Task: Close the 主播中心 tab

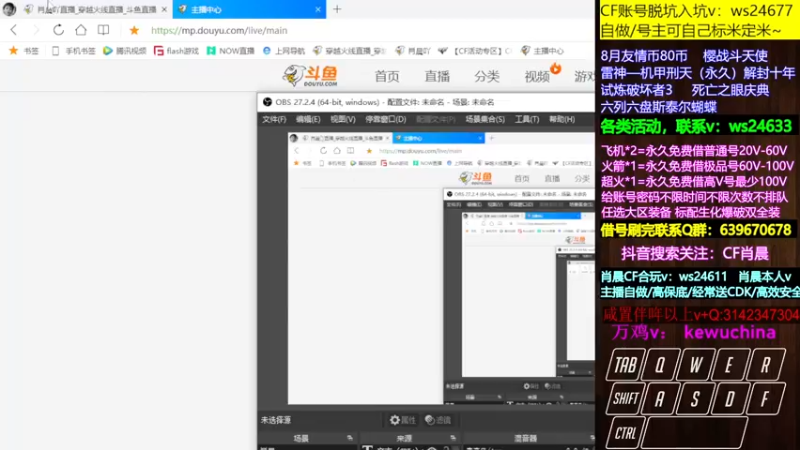Action: (318, 9)
